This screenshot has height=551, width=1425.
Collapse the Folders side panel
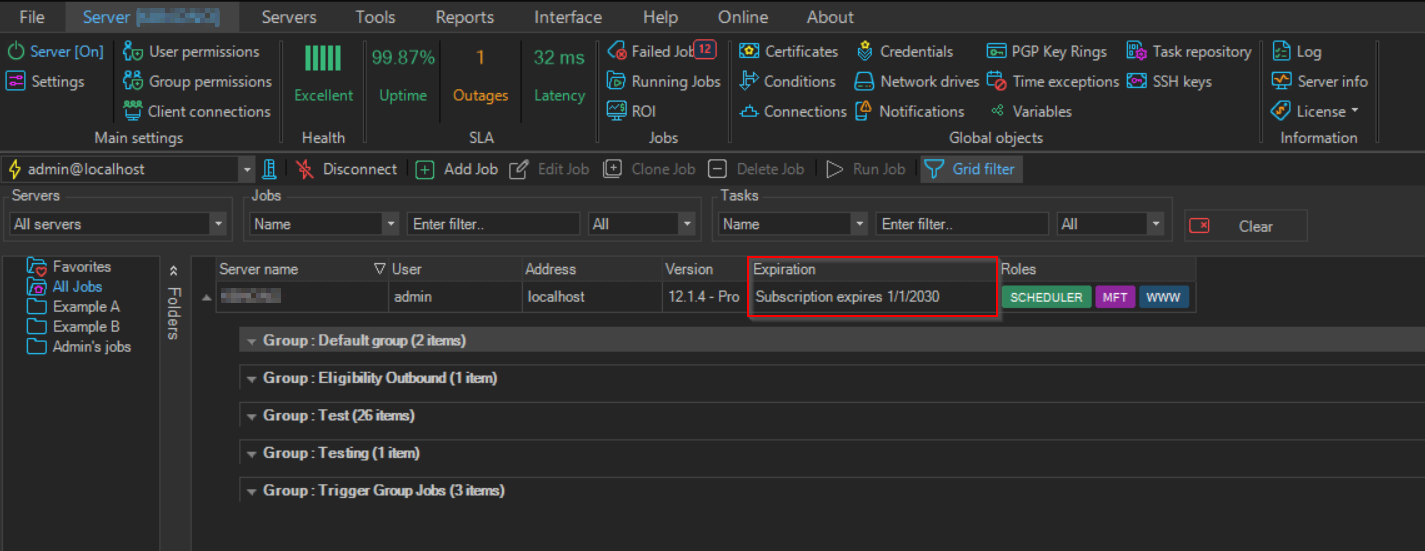tap(173, 270)
